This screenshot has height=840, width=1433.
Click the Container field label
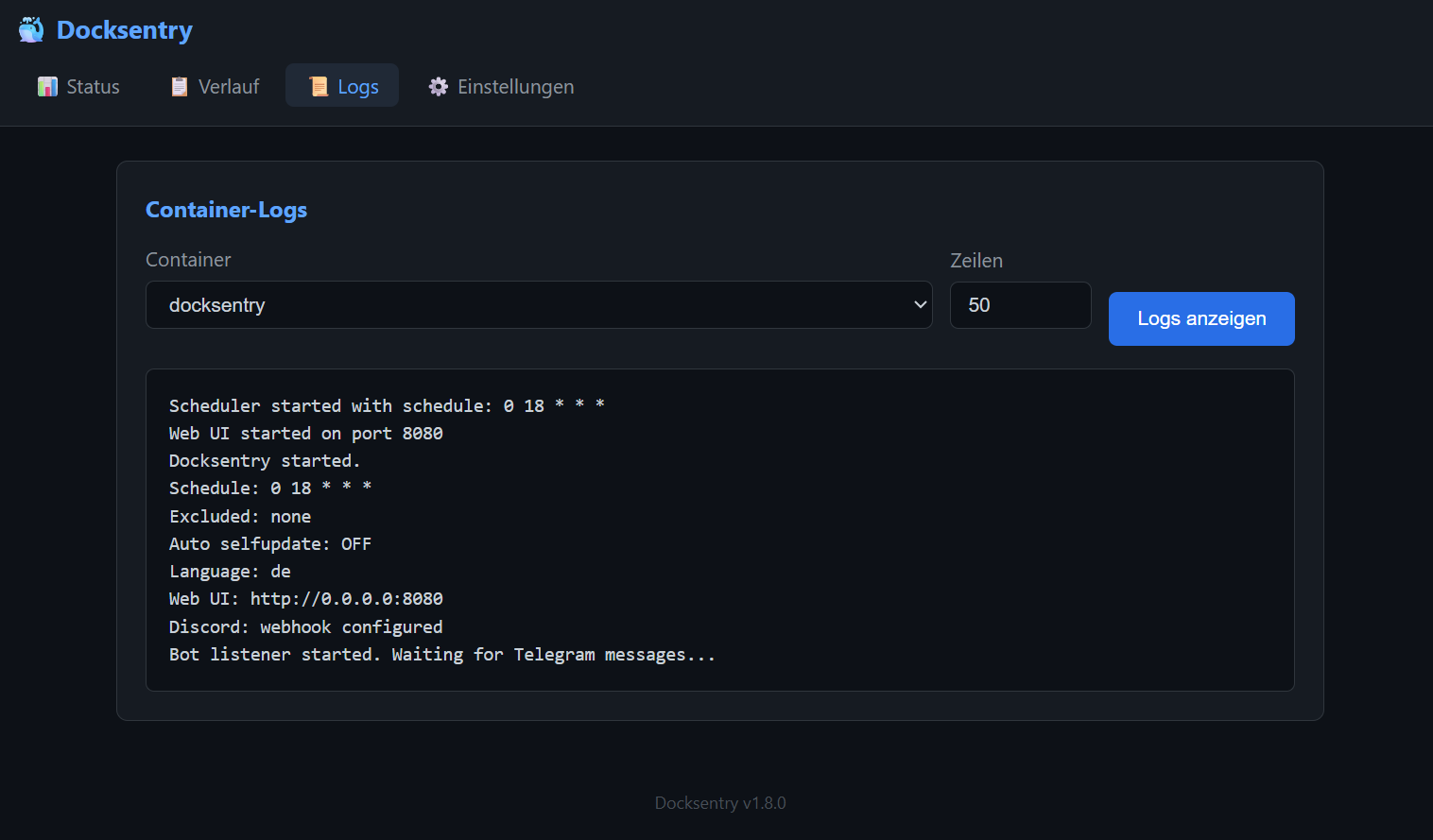pyautogui.click(x=188, y=260)
